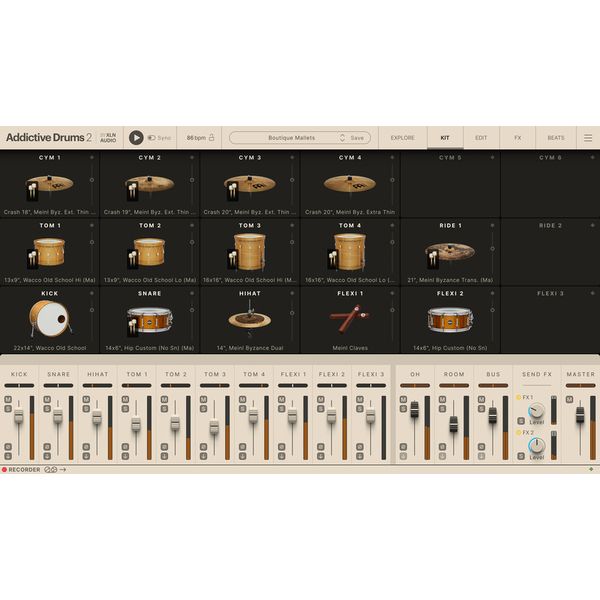Solo the TOM 1 mixer channel
600x600 pixels.
point(125,409)
